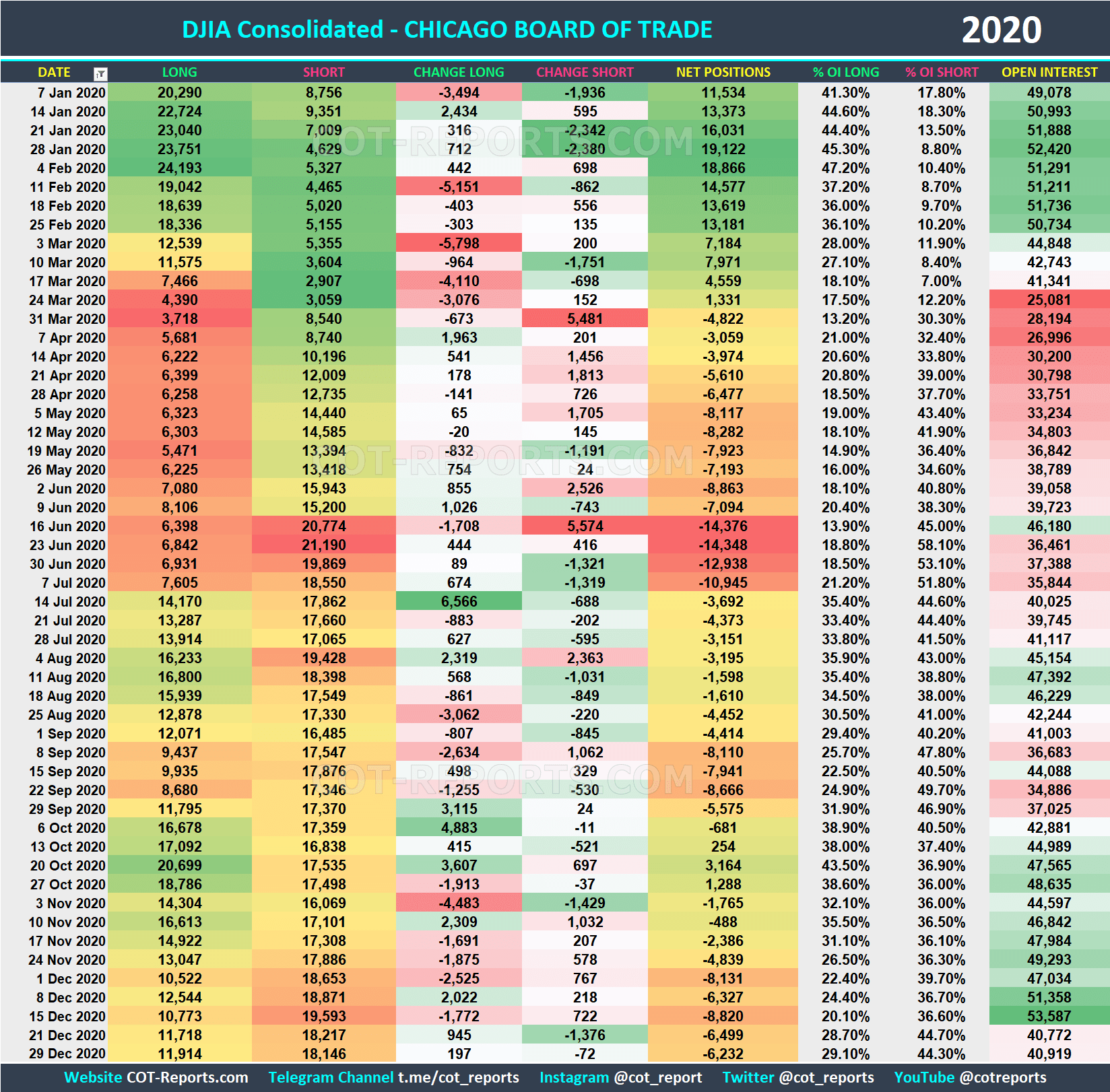Click the 2020 year label

pos(1002,29)
